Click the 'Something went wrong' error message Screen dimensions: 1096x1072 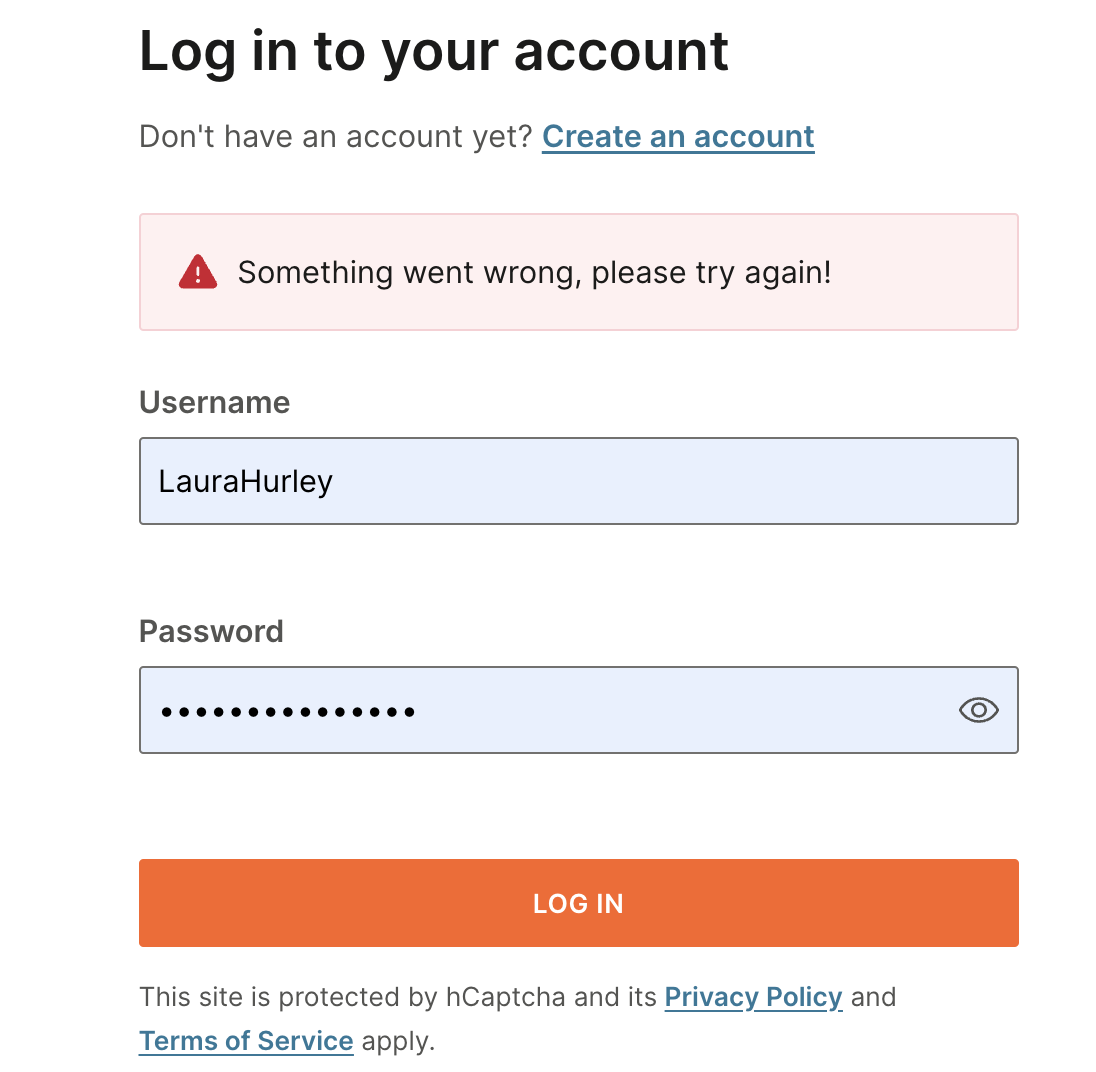pyautogui.click(x=534, y=272)
